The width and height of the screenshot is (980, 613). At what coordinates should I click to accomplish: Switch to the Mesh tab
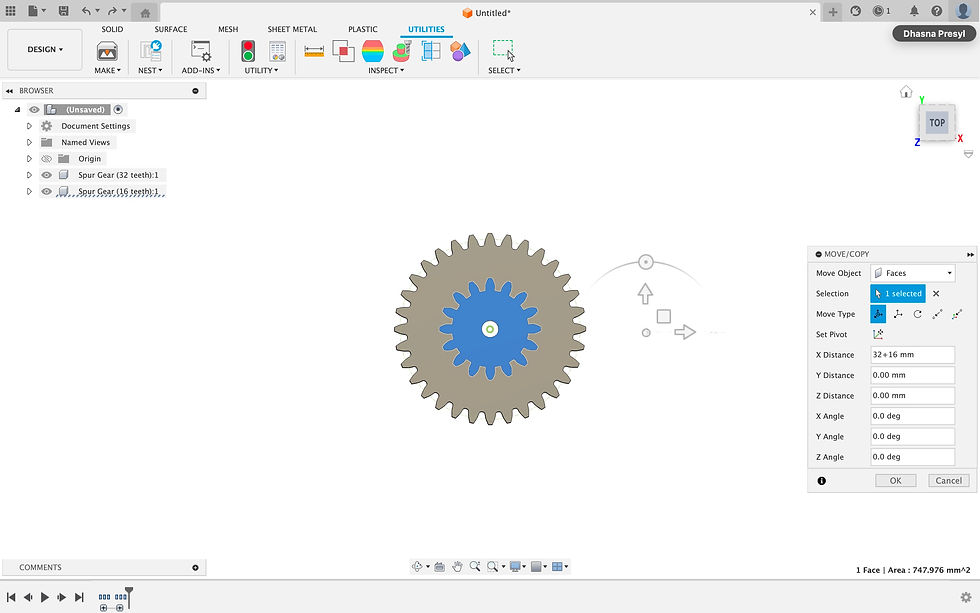(x=228, y=29)
